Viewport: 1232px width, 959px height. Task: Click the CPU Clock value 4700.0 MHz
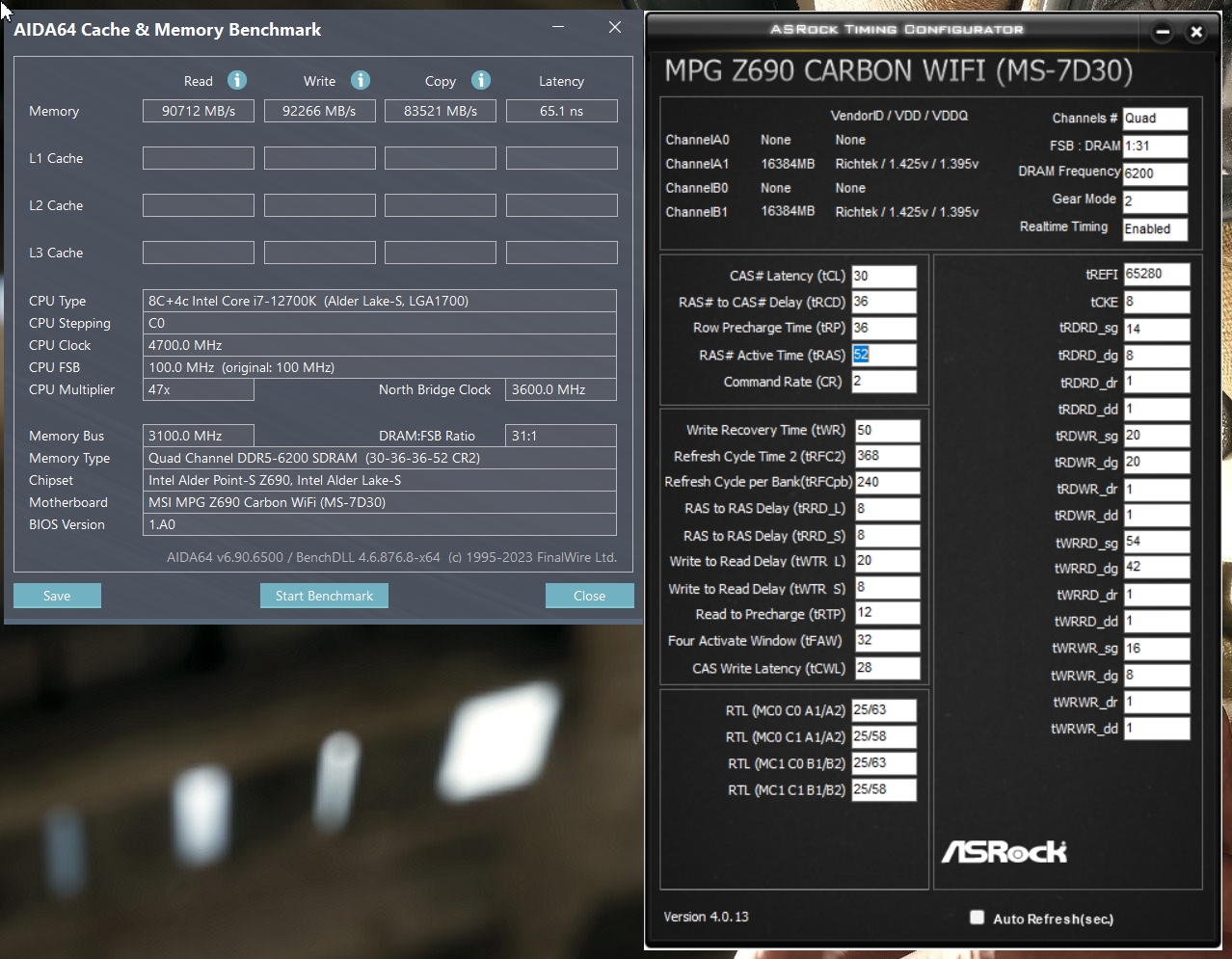coord(380,345)
